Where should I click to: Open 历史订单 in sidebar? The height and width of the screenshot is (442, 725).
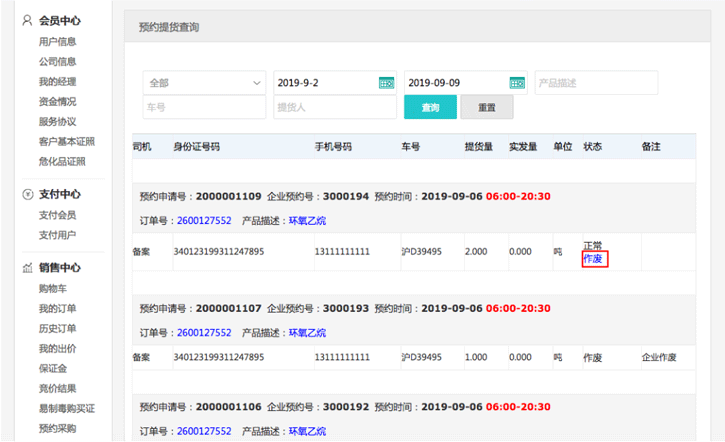tap(57, 329)
